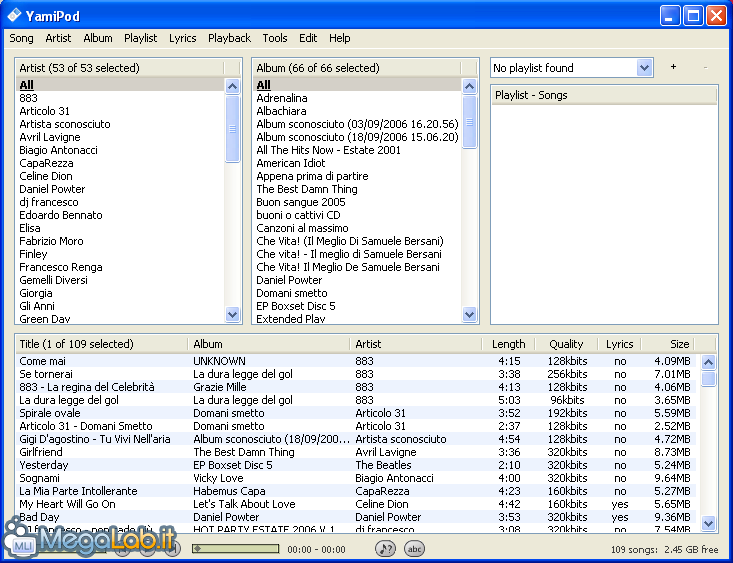Click the Album list scrollbar thumb

pos(469,122)
